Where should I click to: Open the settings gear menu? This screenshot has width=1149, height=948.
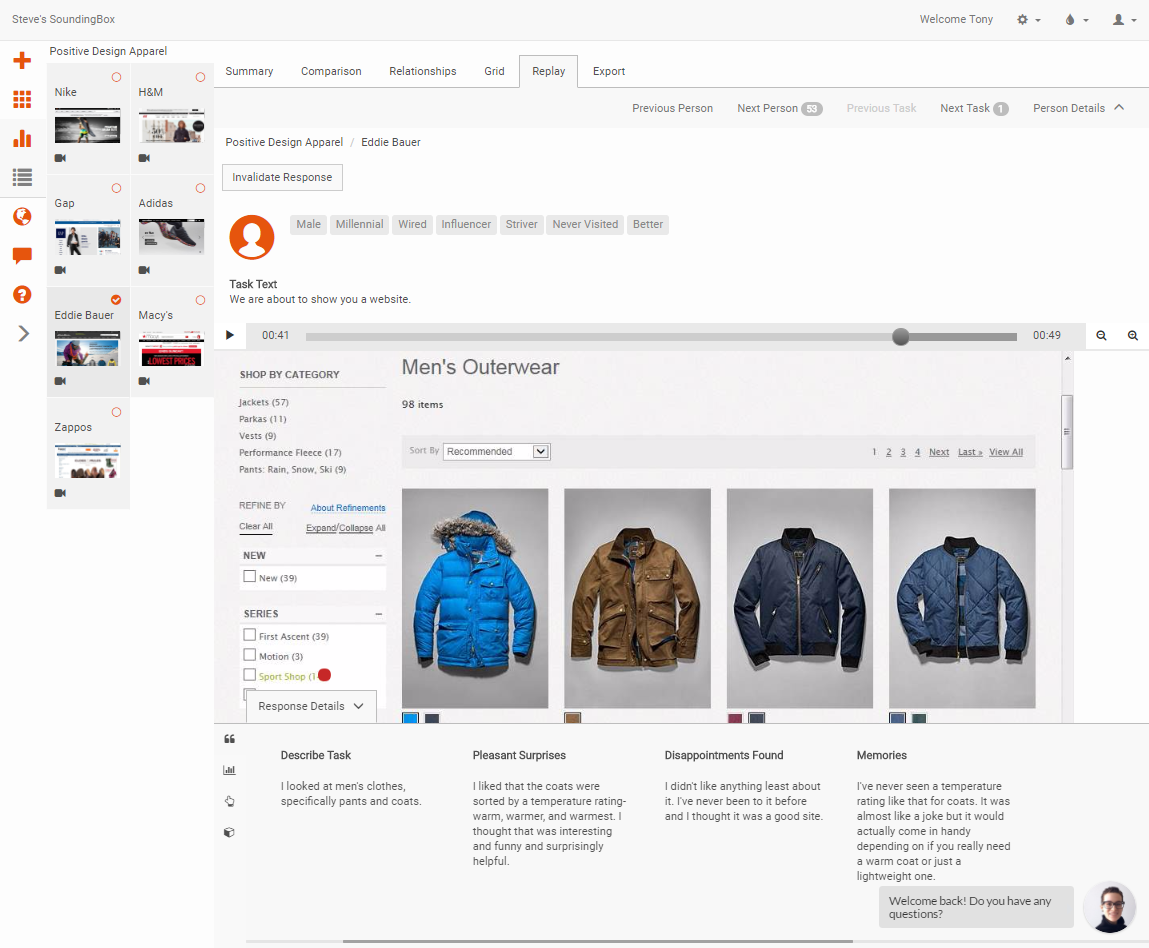[1029, 20]
